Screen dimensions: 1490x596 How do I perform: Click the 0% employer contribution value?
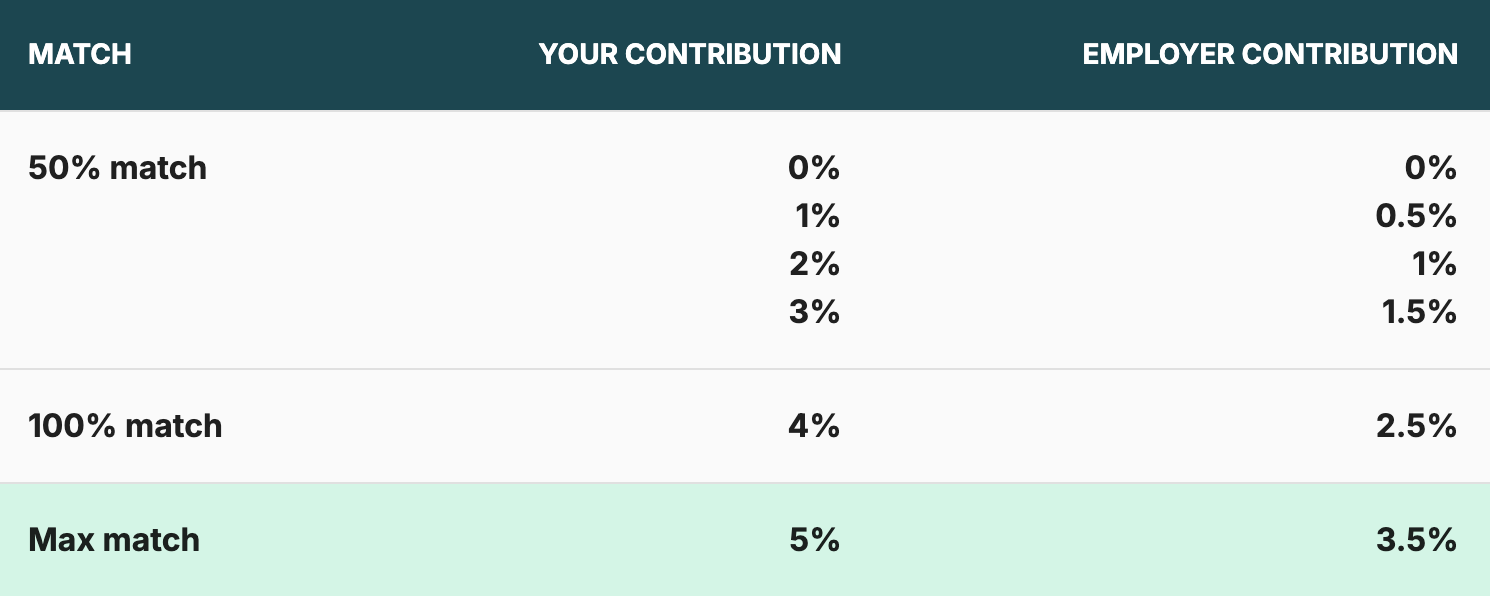click(1431, 167)
